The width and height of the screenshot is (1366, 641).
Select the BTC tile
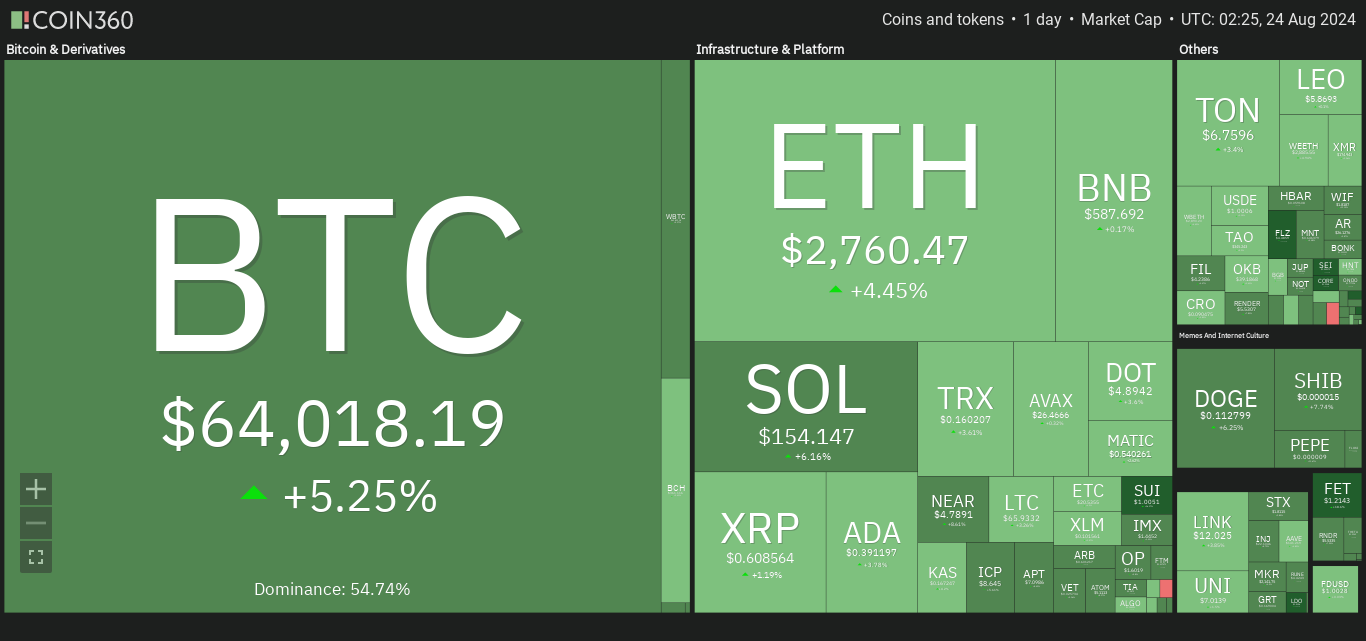tap(332, 336)
